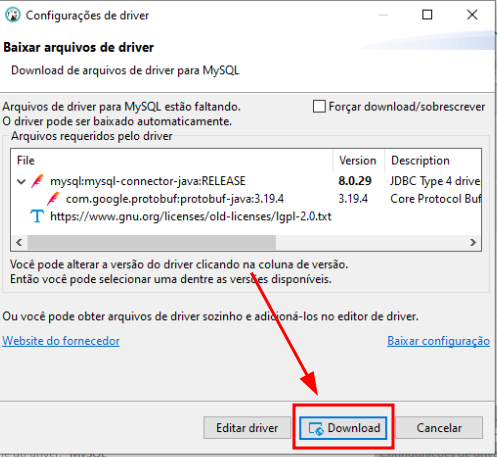The height and width of the screenshot is (457, 497).
Task: Click version 8.0.29 cell to change version
Action: [x=355, y=181]
